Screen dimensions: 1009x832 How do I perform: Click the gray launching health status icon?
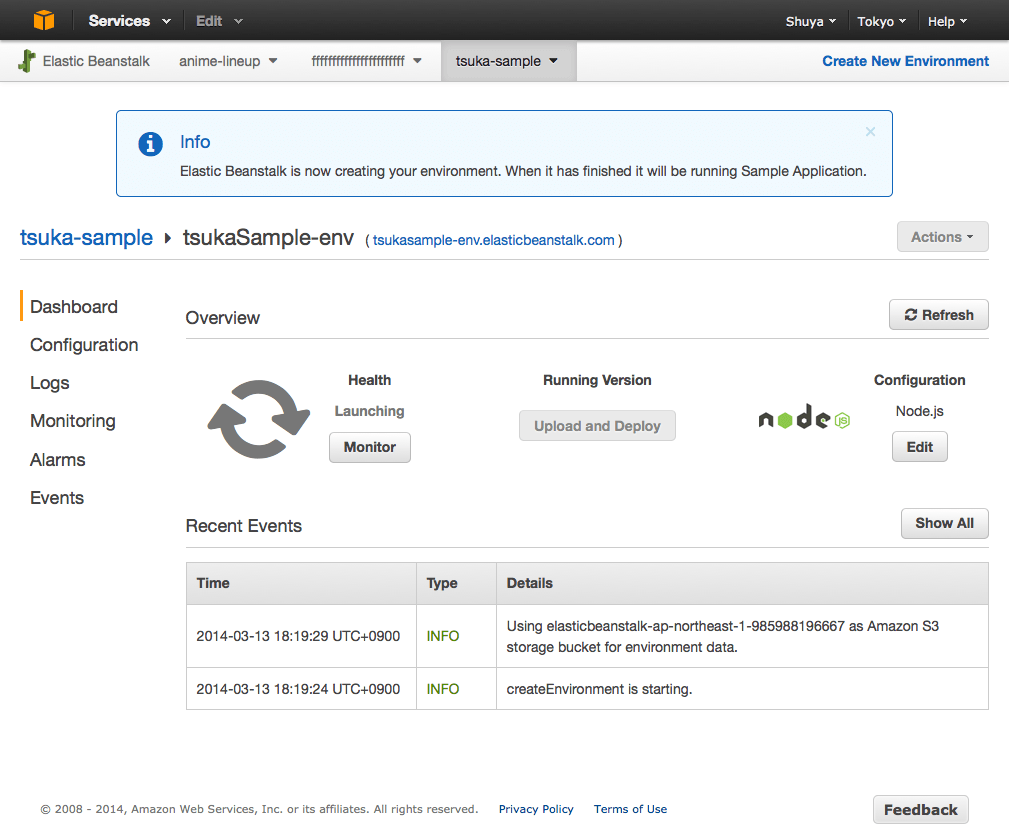click(x=259, y=420)
